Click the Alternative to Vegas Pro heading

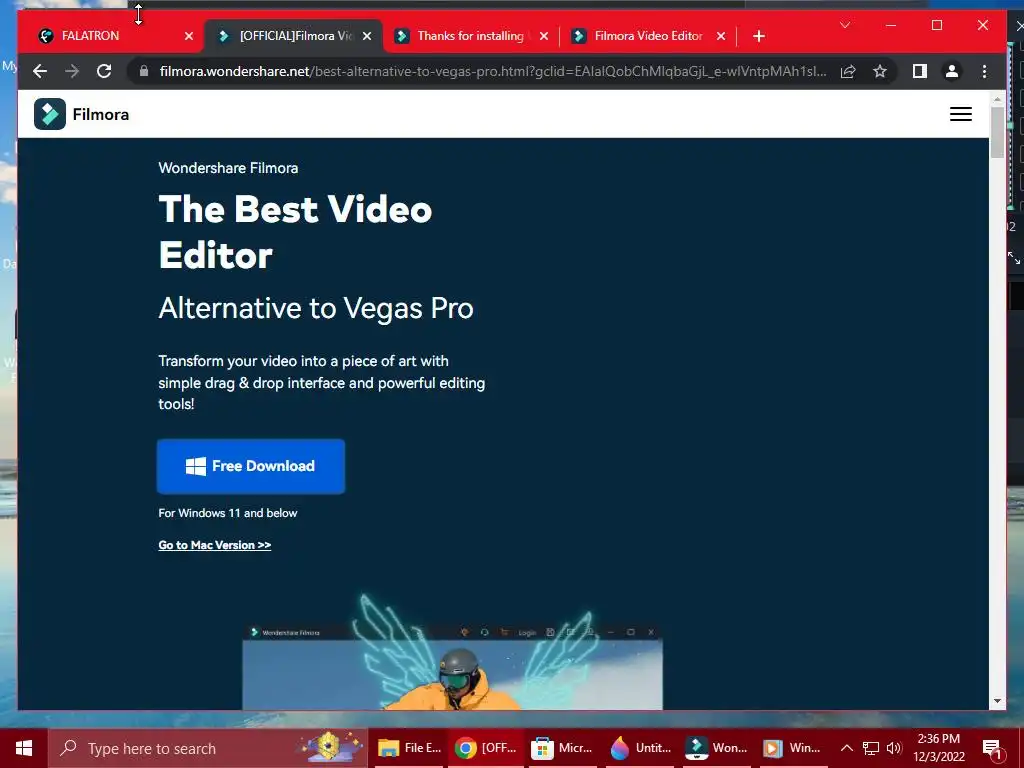316,308
